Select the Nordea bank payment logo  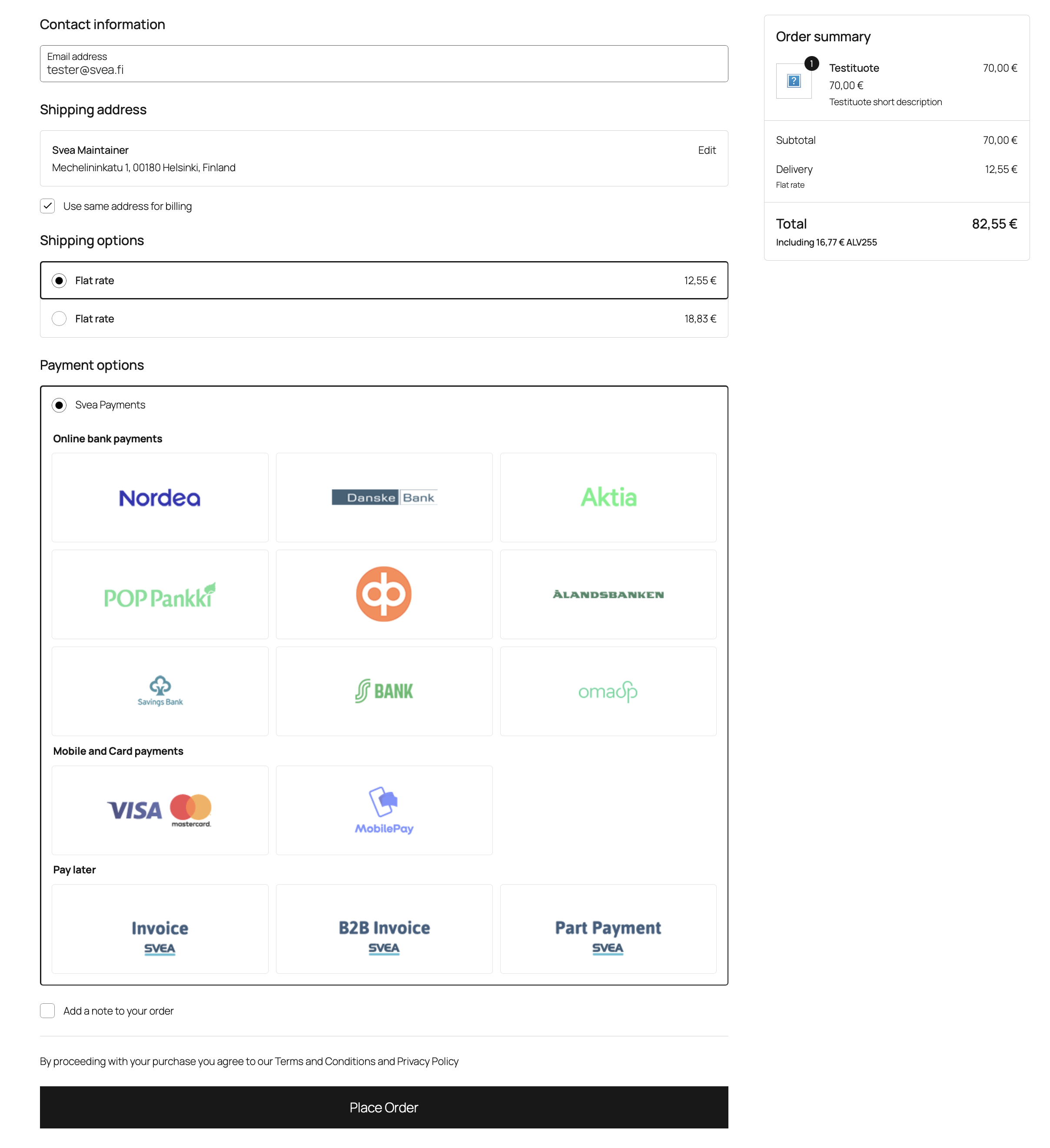click(x=160, y=498)
